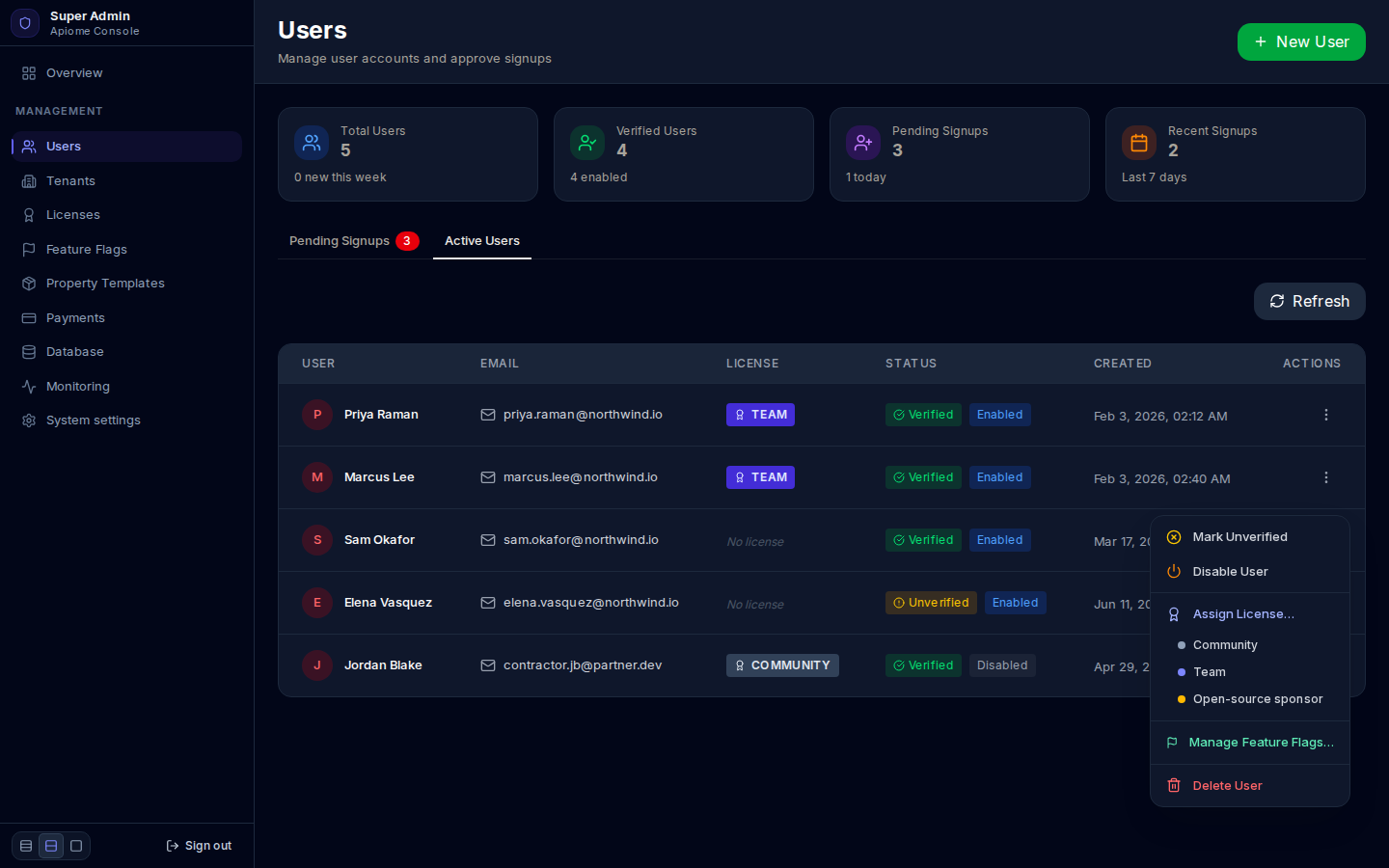Open Database page
The height and width of the screenshot is (868, 1389).
click(126, 352)
